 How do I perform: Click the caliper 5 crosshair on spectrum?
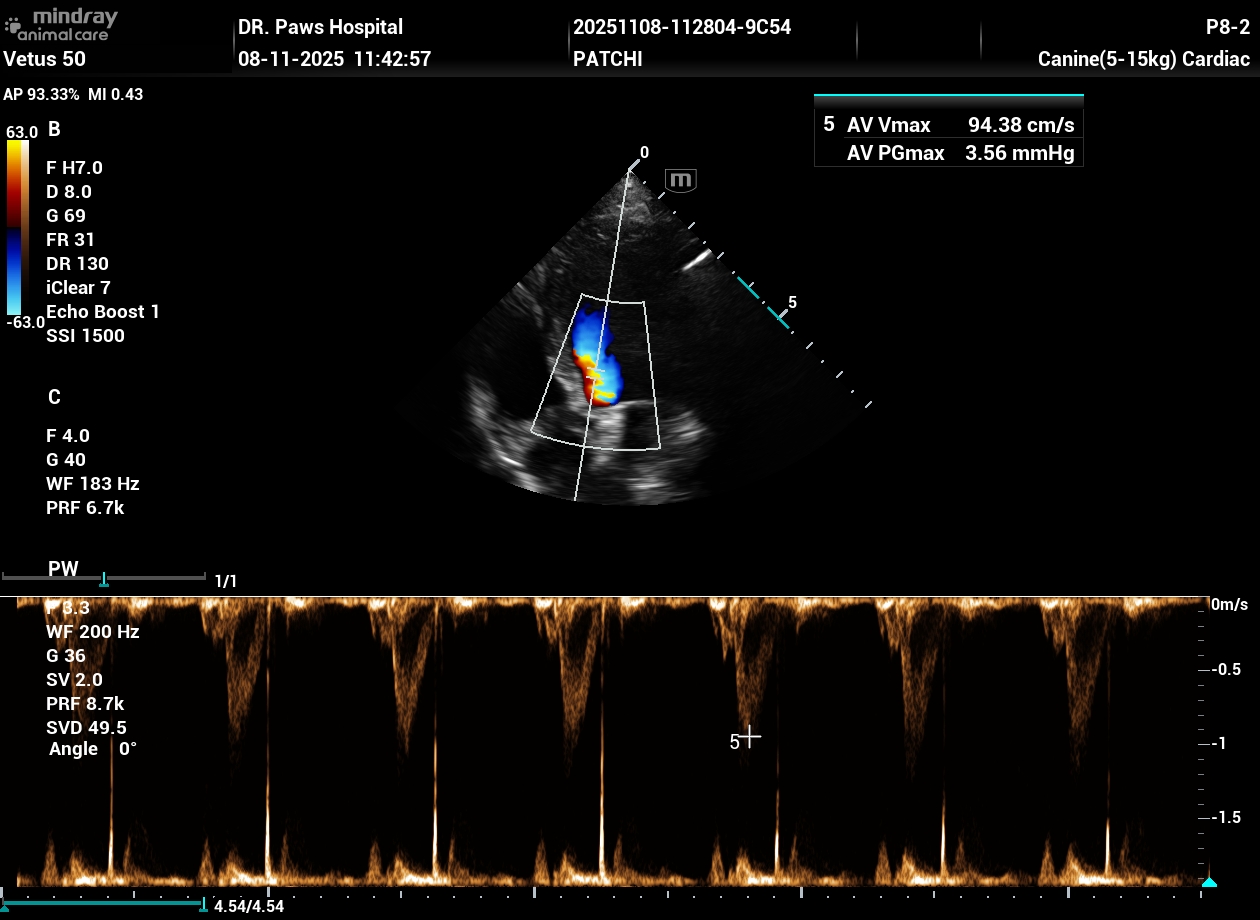click(750, 737)
